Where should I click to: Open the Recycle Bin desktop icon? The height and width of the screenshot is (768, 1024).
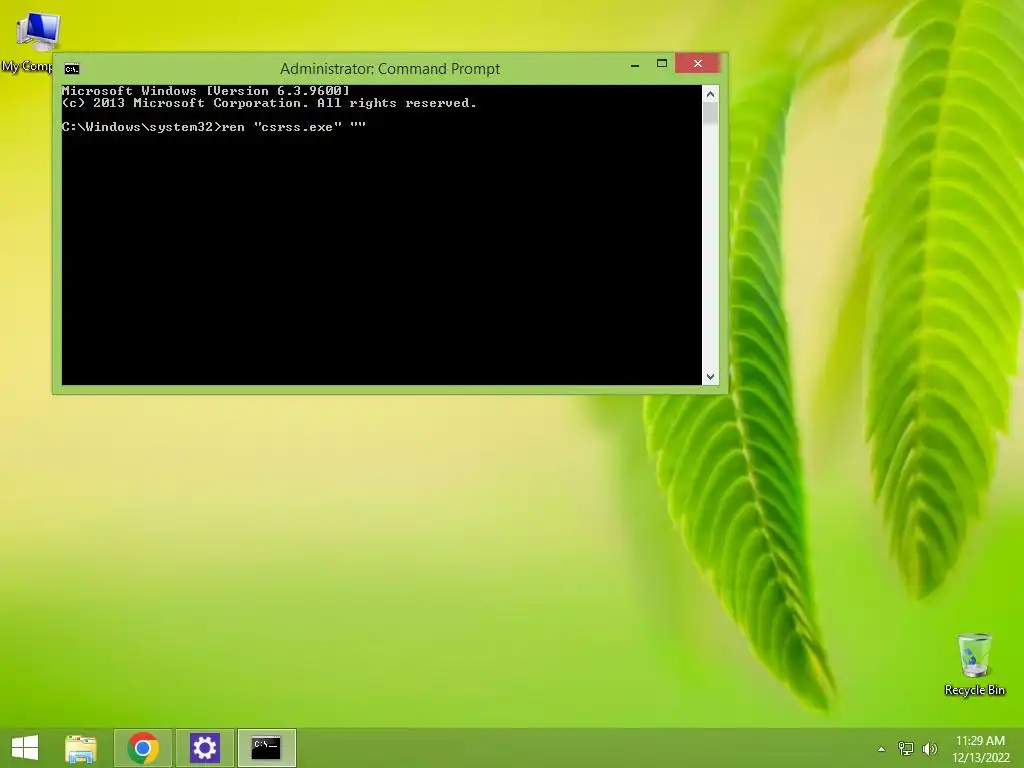[x=974, y=664]
